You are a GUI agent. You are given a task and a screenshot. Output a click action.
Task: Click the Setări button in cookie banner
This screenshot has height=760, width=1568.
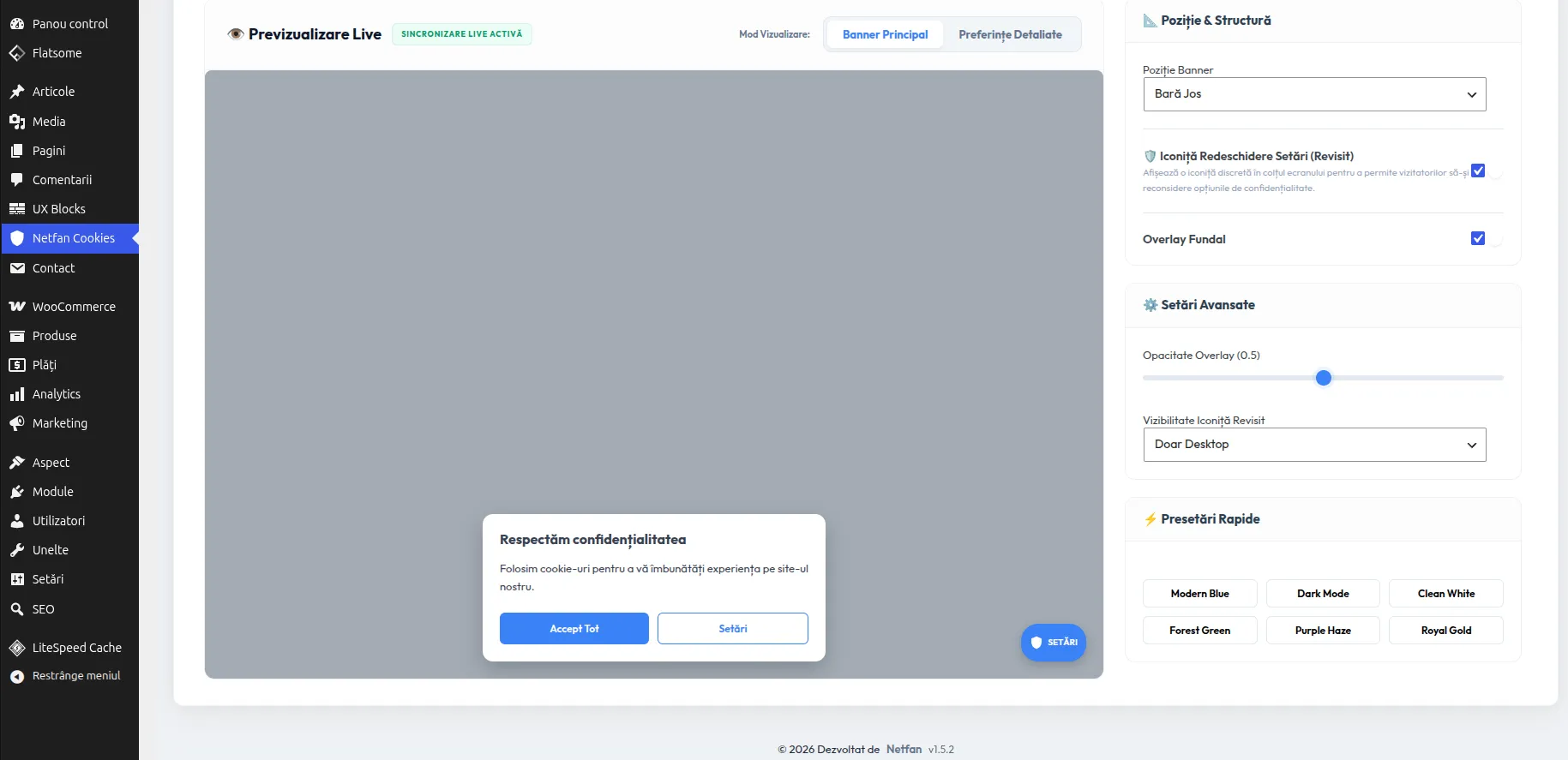click(733, 629)
